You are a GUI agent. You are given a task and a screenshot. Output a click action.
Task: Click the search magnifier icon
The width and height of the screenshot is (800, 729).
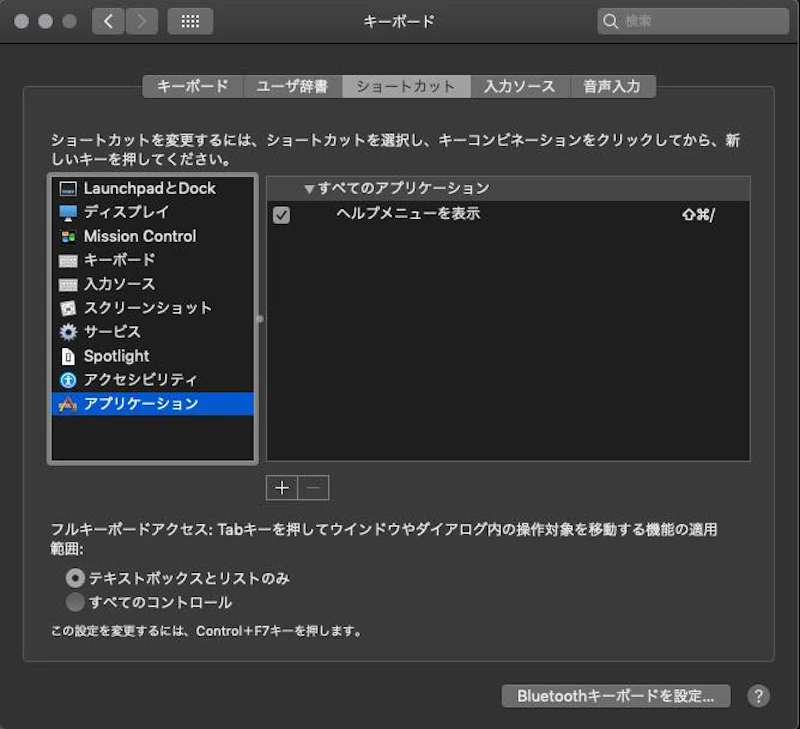pos(610,21)
